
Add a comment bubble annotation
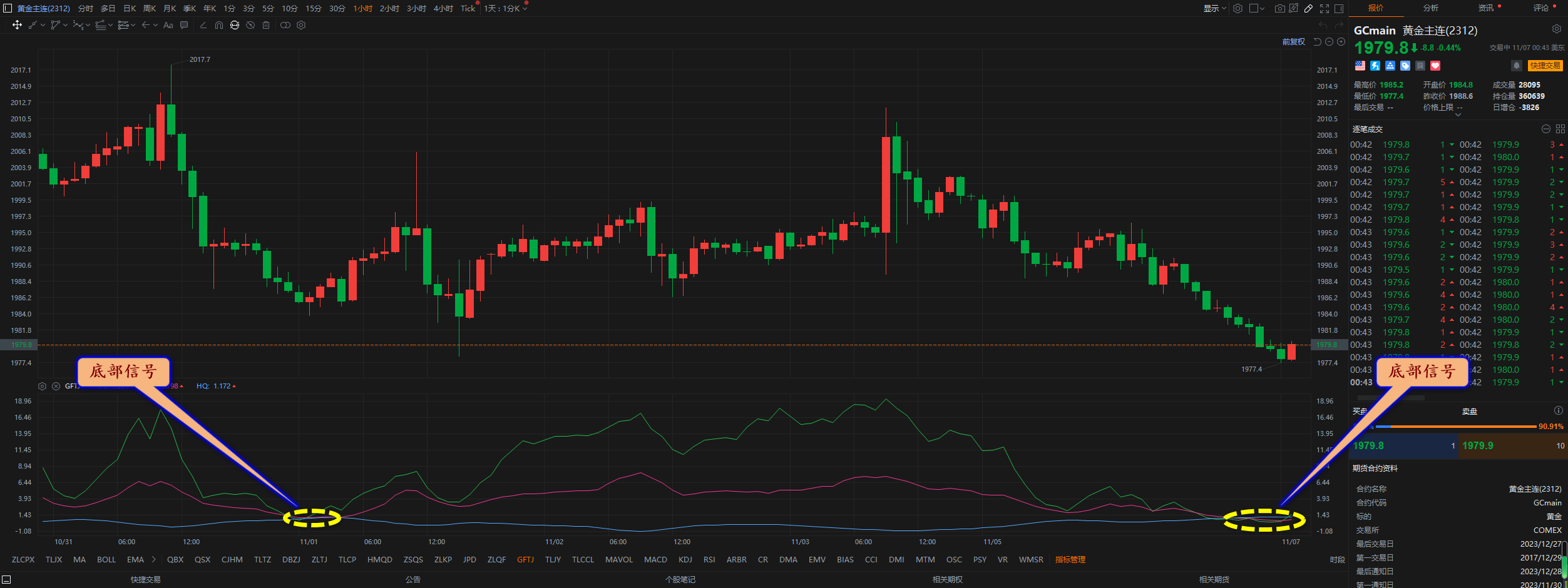[x=184, y=25]
